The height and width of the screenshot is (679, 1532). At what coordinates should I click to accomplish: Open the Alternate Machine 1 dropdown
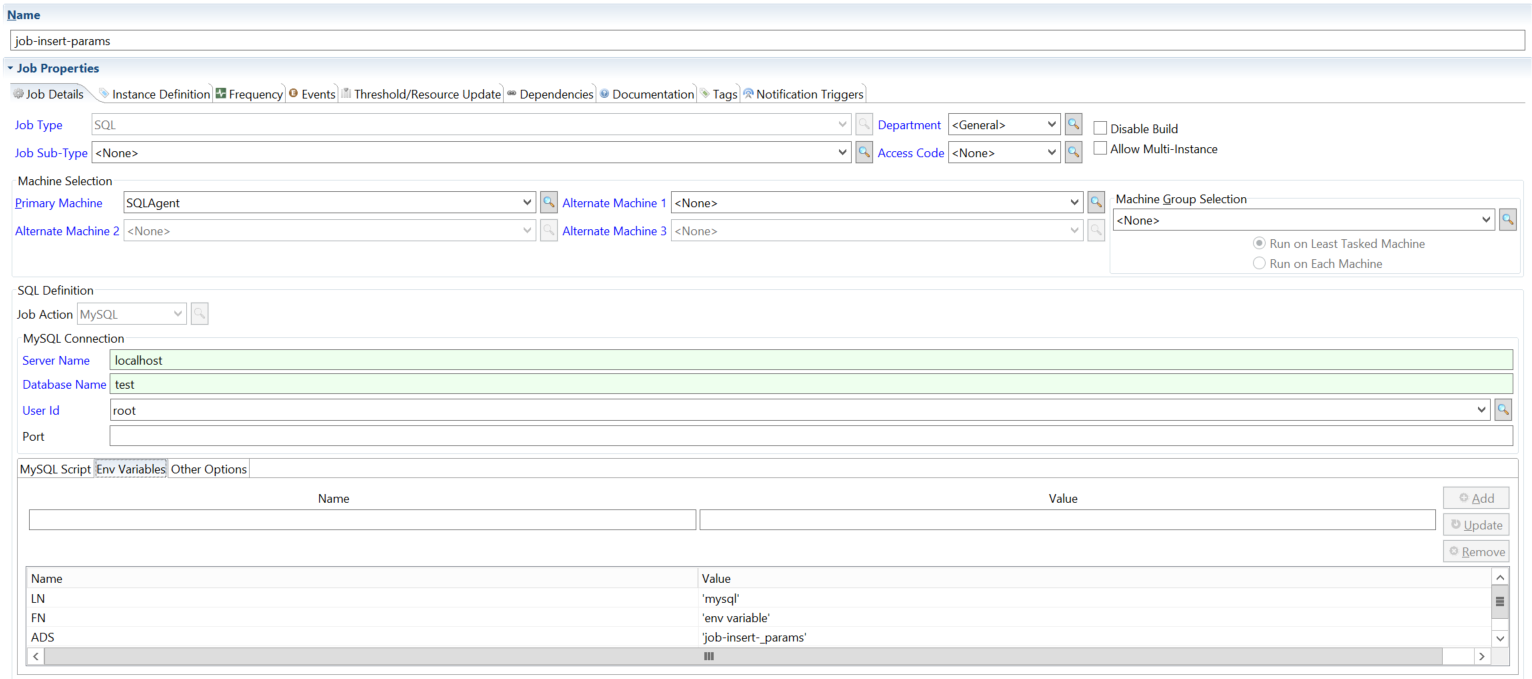point(1074,203)
